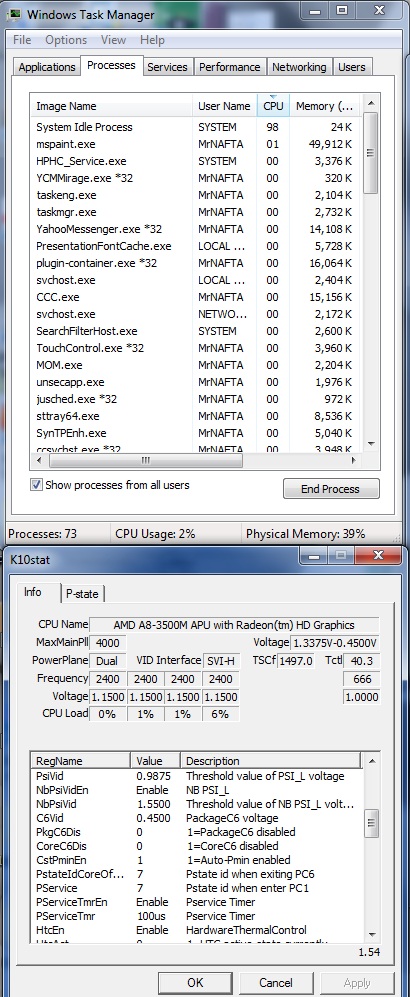The width and height of the screenshot is (410, 997).
Task: Select the mspaint.exe process
Action: click(x=196, y=144)
